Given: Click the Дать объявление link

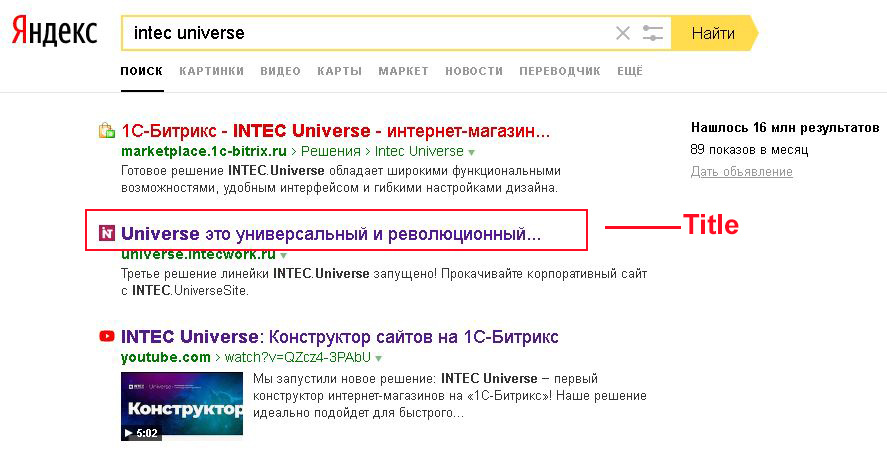Looking at the screenshot, I should (742, 171).
